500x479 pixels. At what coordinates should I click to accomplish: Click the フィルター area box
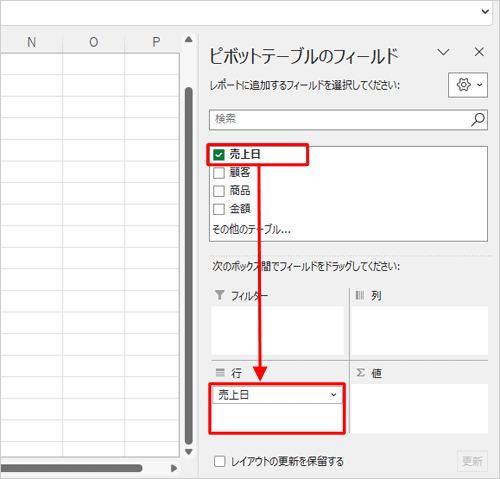coord(278,331)
